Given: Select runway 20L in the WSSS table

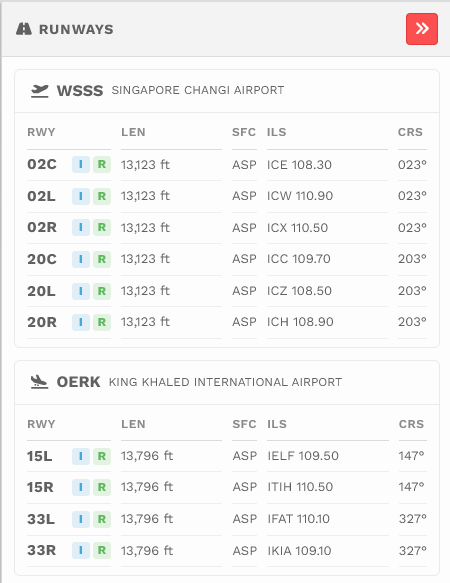Looking at the screenshot, I should tap(227, 291).
